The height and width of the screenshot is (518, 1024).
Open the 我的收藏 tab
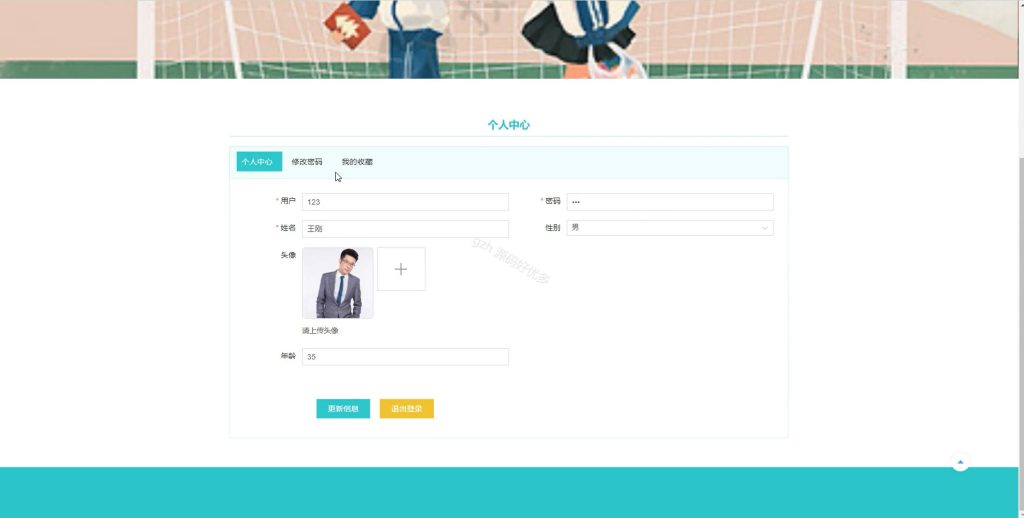357,161
